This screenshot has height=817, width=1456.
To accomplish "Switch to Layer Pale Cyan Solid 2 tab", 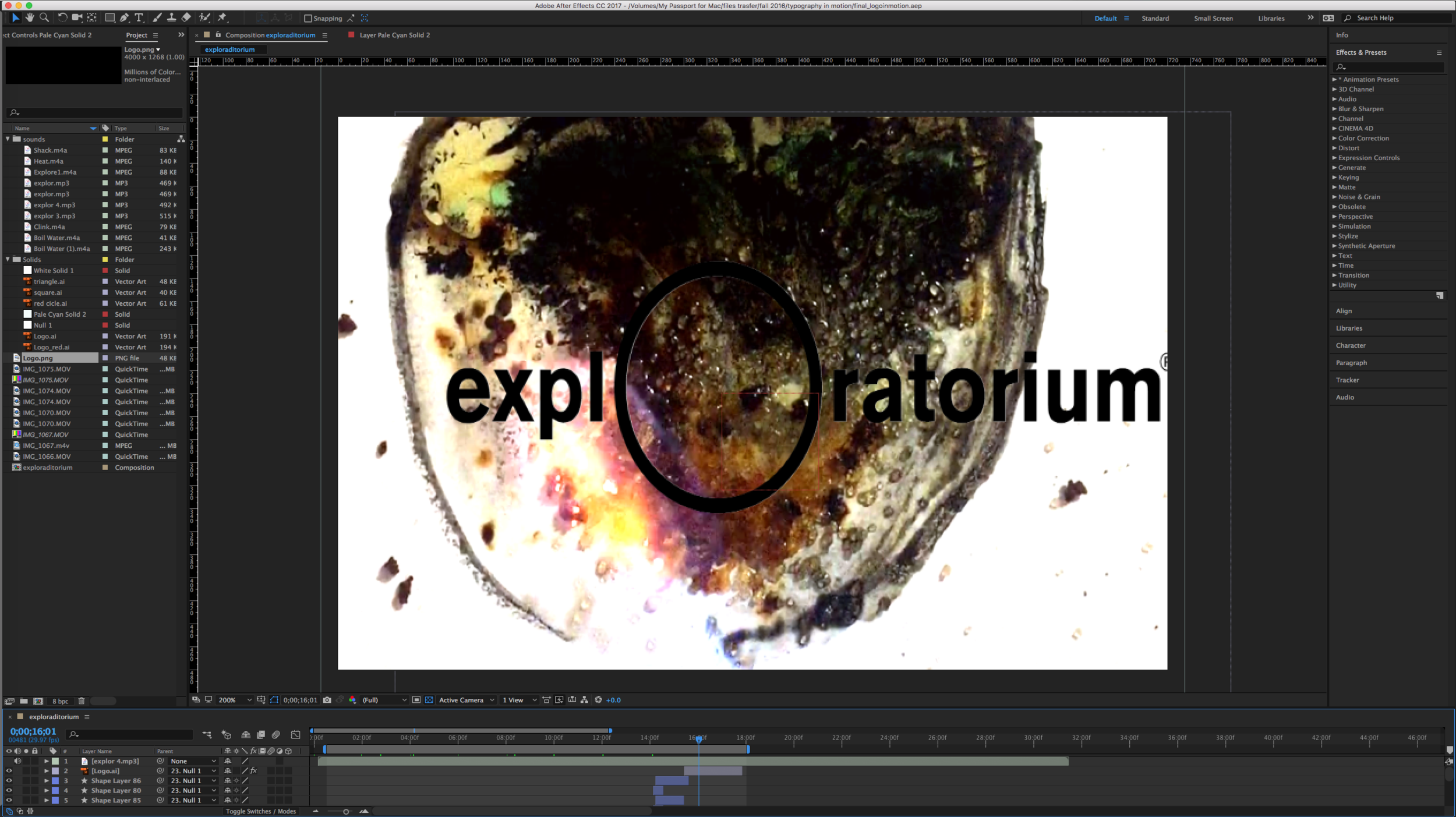I will coord(394,36).
